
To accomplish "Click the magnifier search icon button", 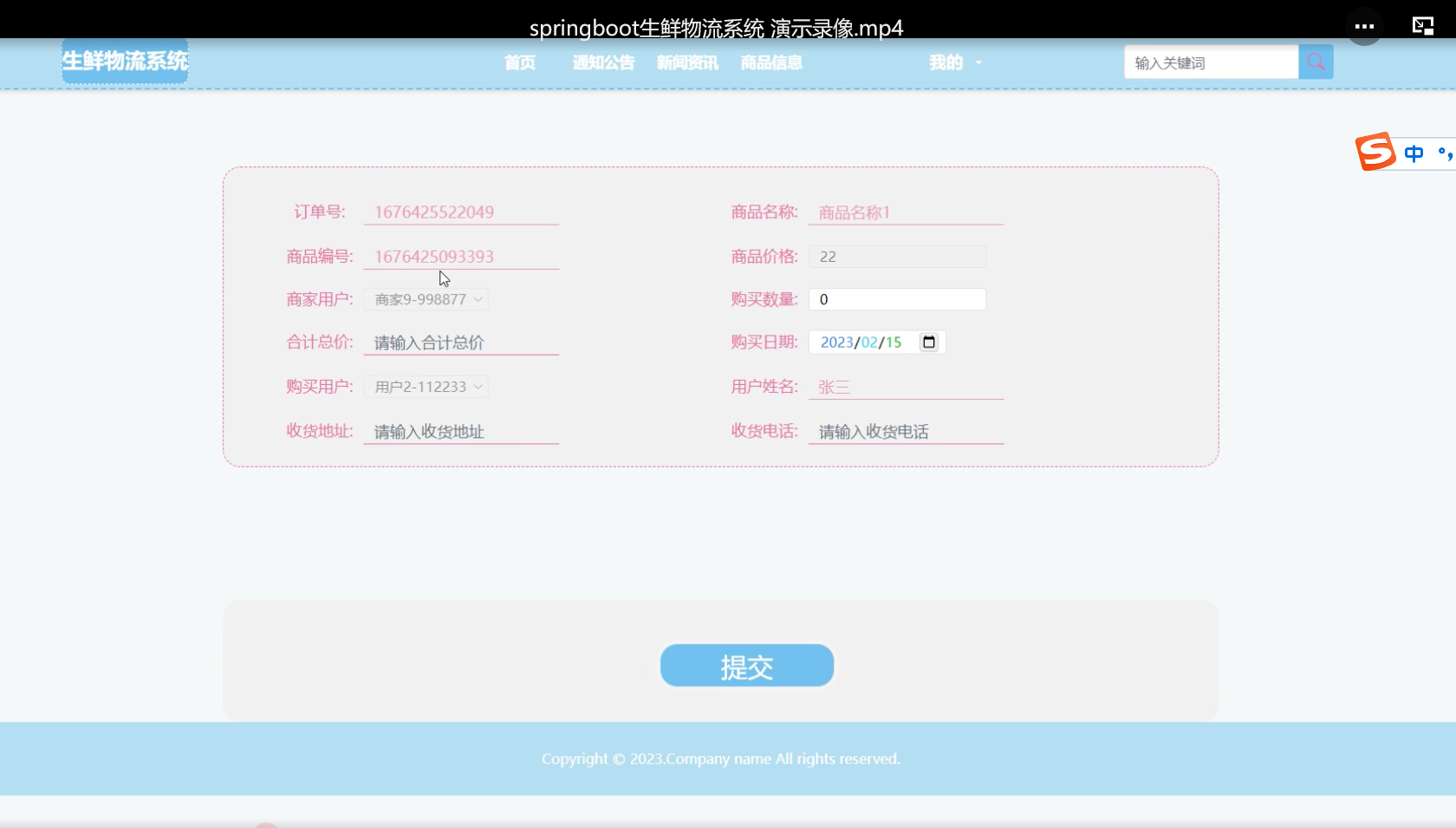I will [1316, 62].
